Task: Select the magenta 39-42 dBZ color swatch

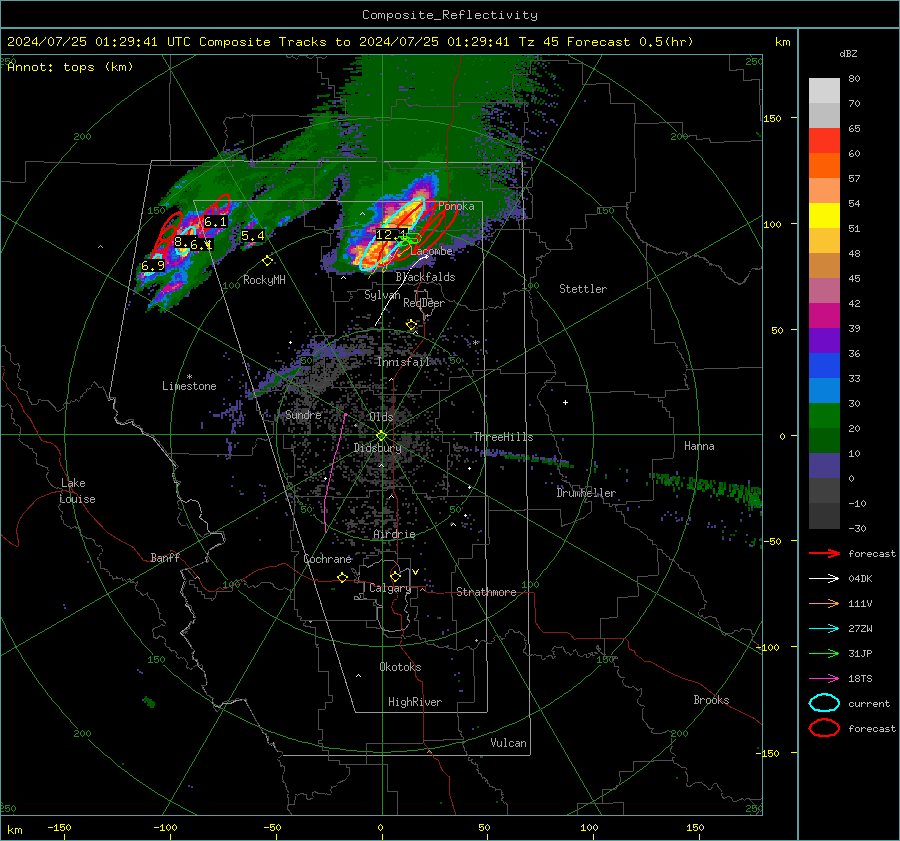Action: 824,316
